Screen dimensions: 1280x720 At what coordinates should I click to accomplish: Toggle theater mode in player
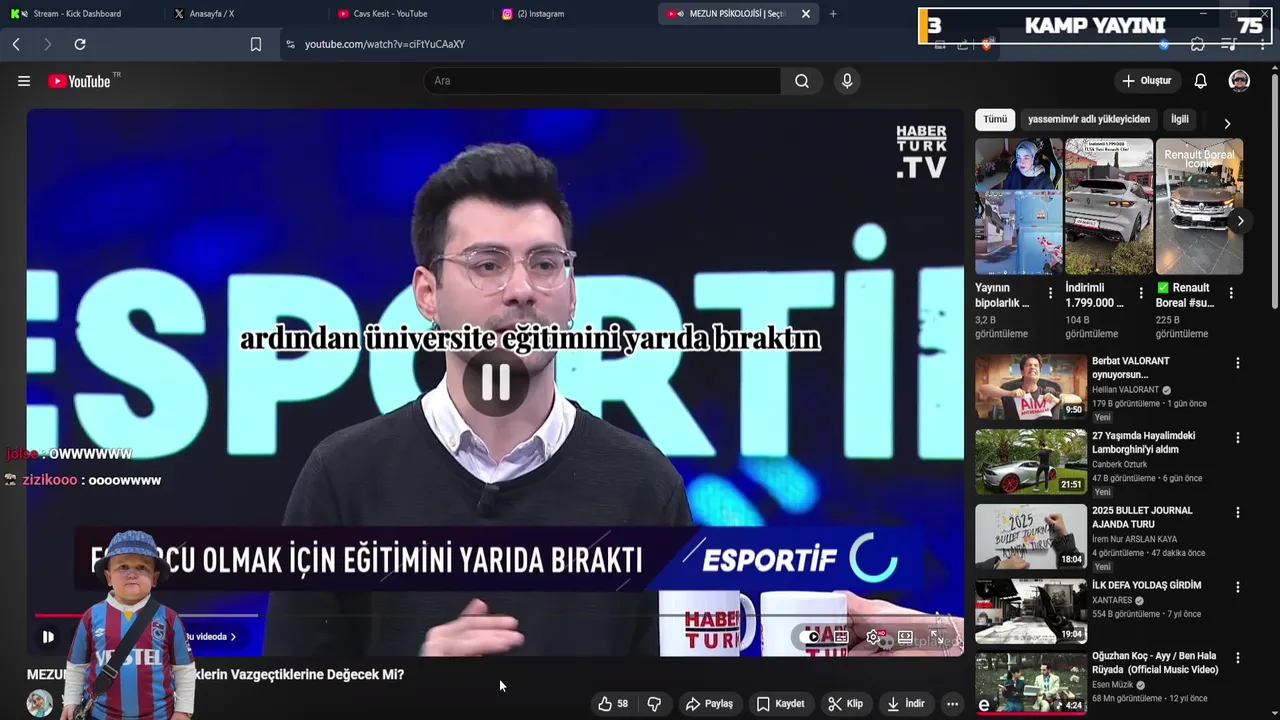[905, 637]
